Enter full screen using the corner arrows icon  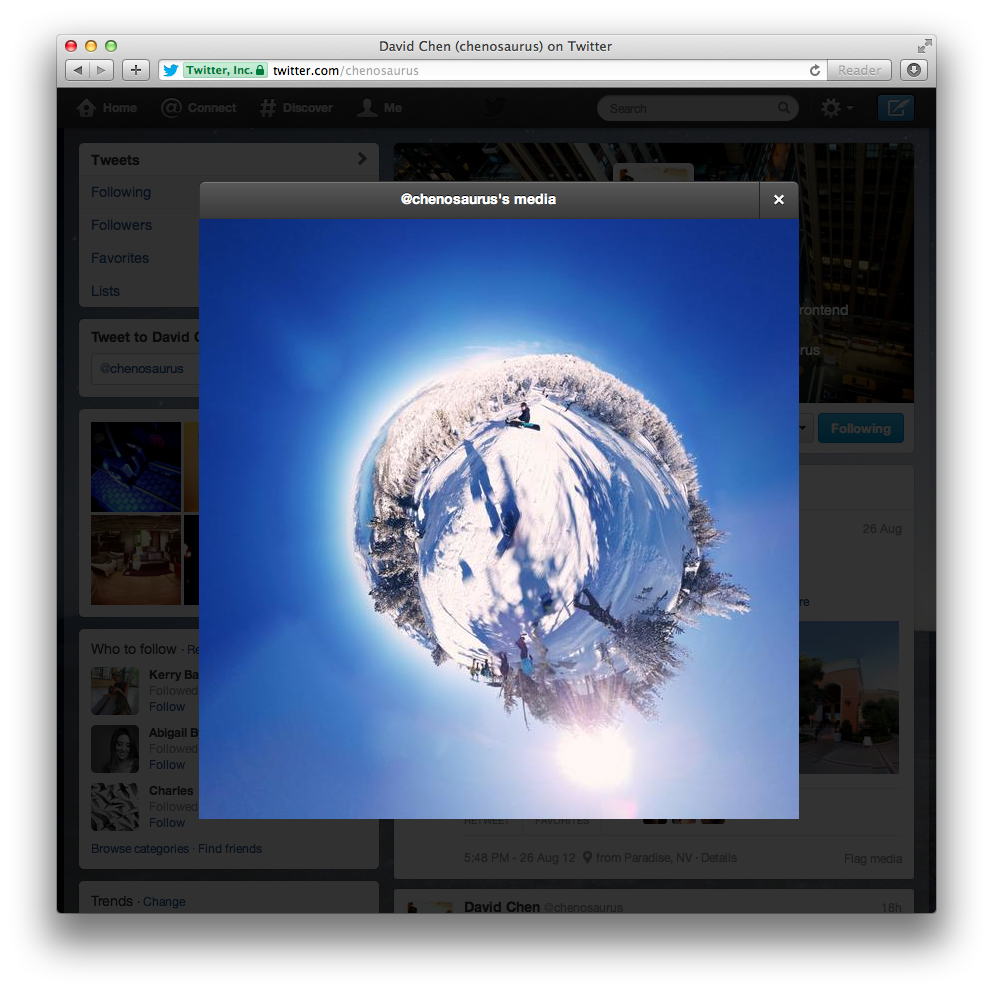924,46
